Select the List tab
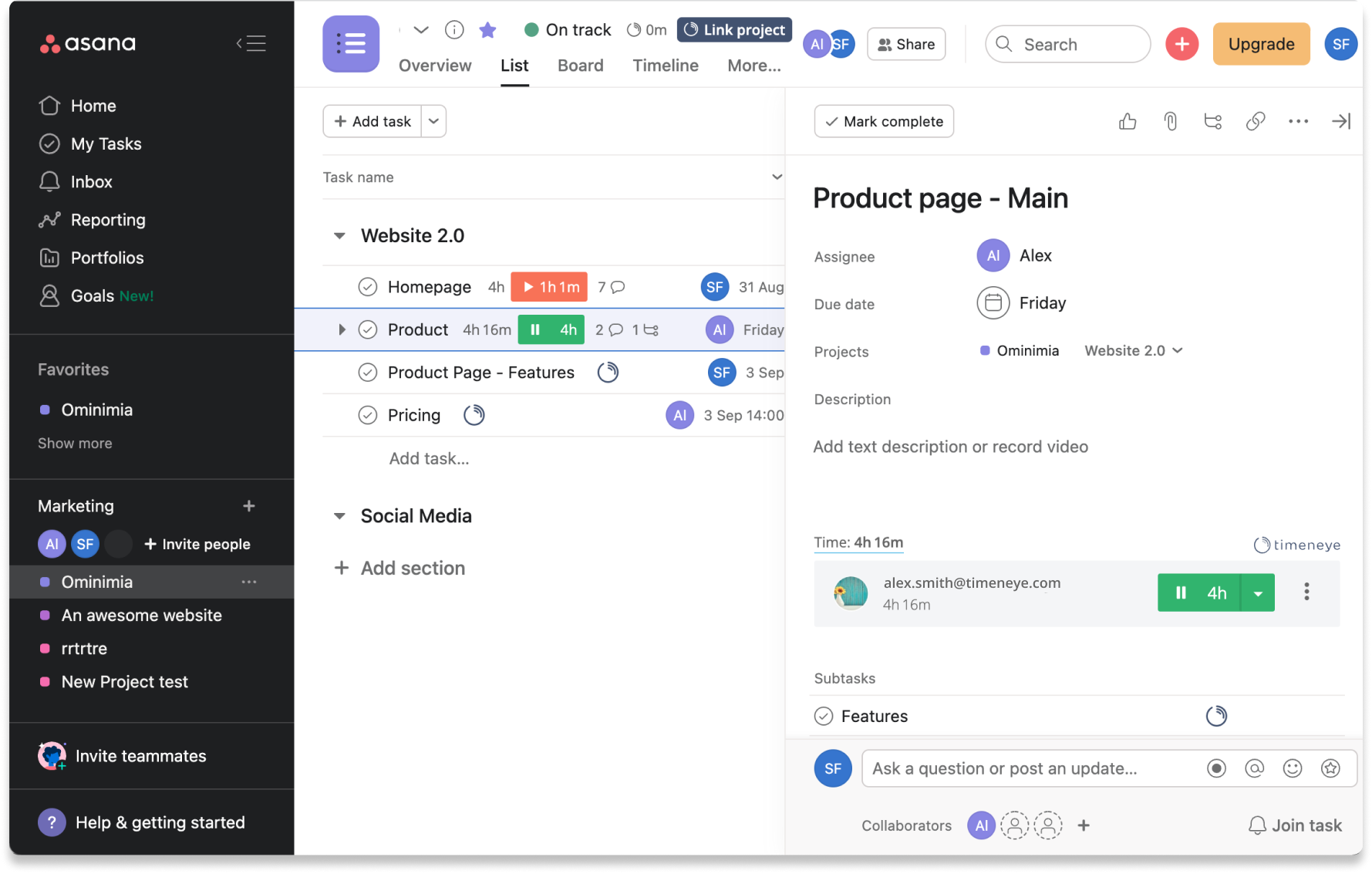Image resolution: width=1372 pixels, height=874 pixels. pyautogui.click(x=514, y=66)
